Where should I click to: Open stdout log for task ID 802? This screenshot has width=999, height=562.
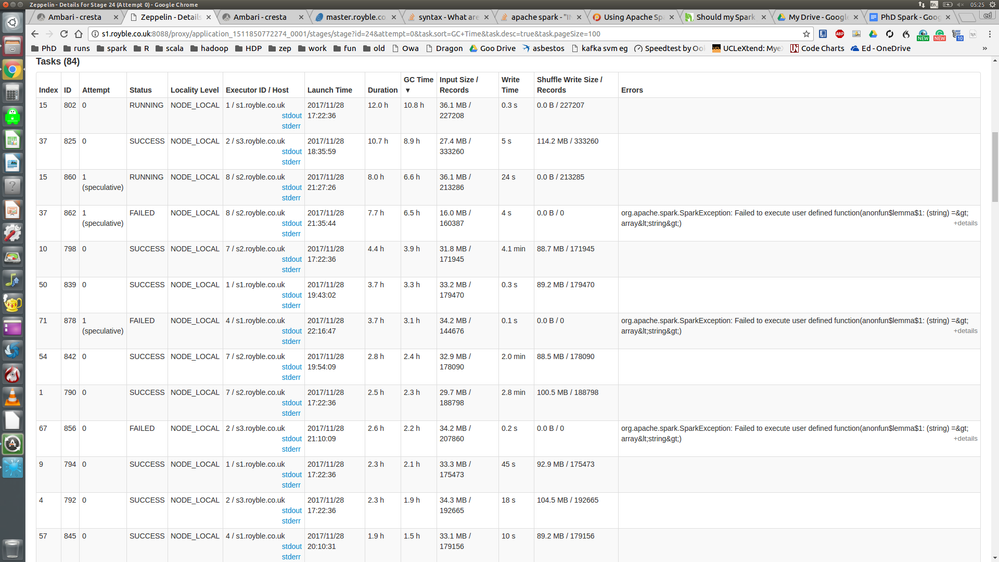[x=291, y=116]
